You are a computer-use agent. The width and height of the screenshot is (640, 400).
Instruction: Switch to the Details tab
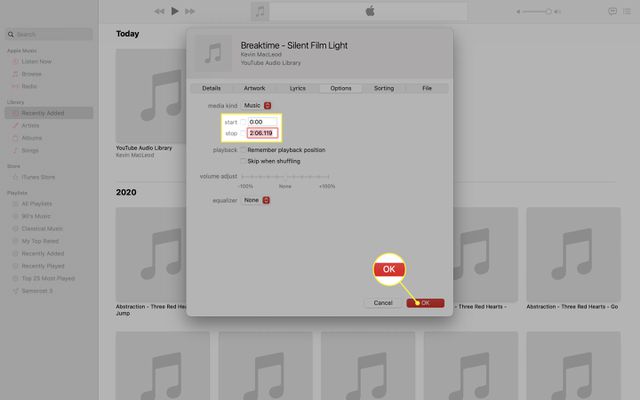click(x=211, y=88)
